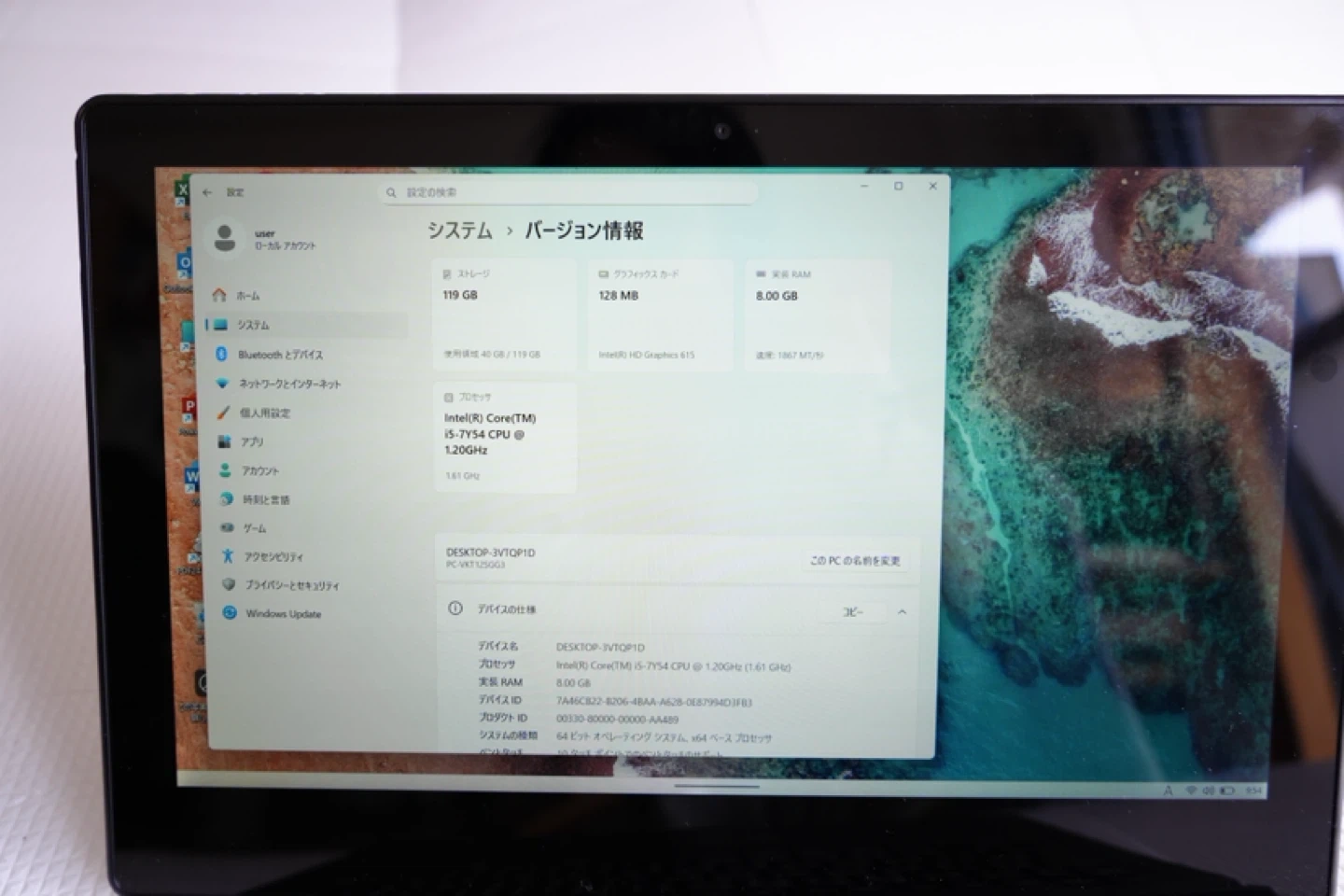Viewport: 1344px width, 896px height.
Task: Click the info icon beside デバイスの仕様
Action: 455,609
